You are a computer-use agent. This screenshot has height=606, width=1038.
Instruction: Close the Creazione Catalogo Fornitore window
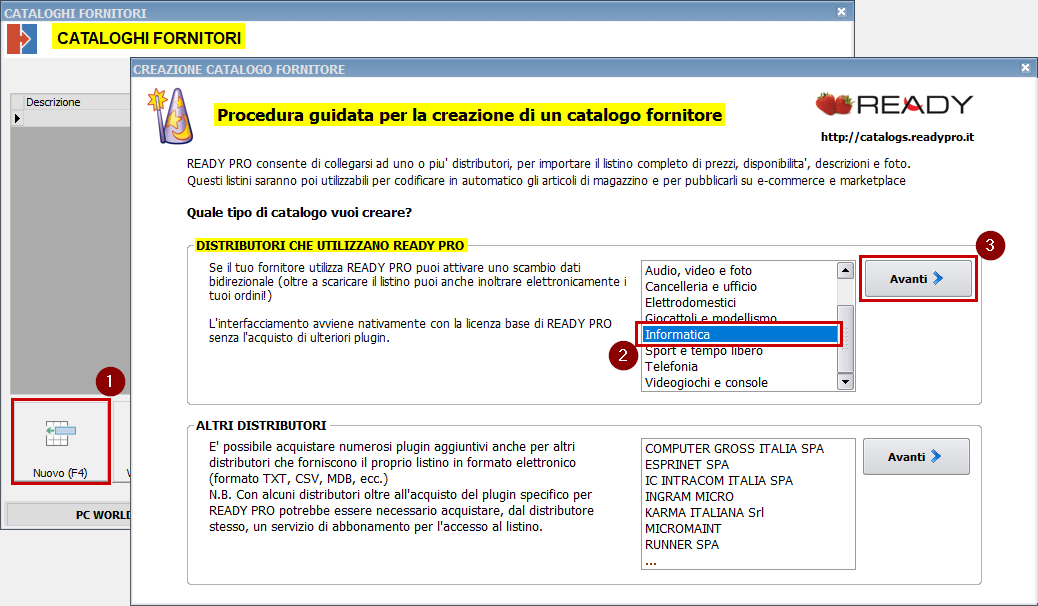click(x=1025, y=68)
